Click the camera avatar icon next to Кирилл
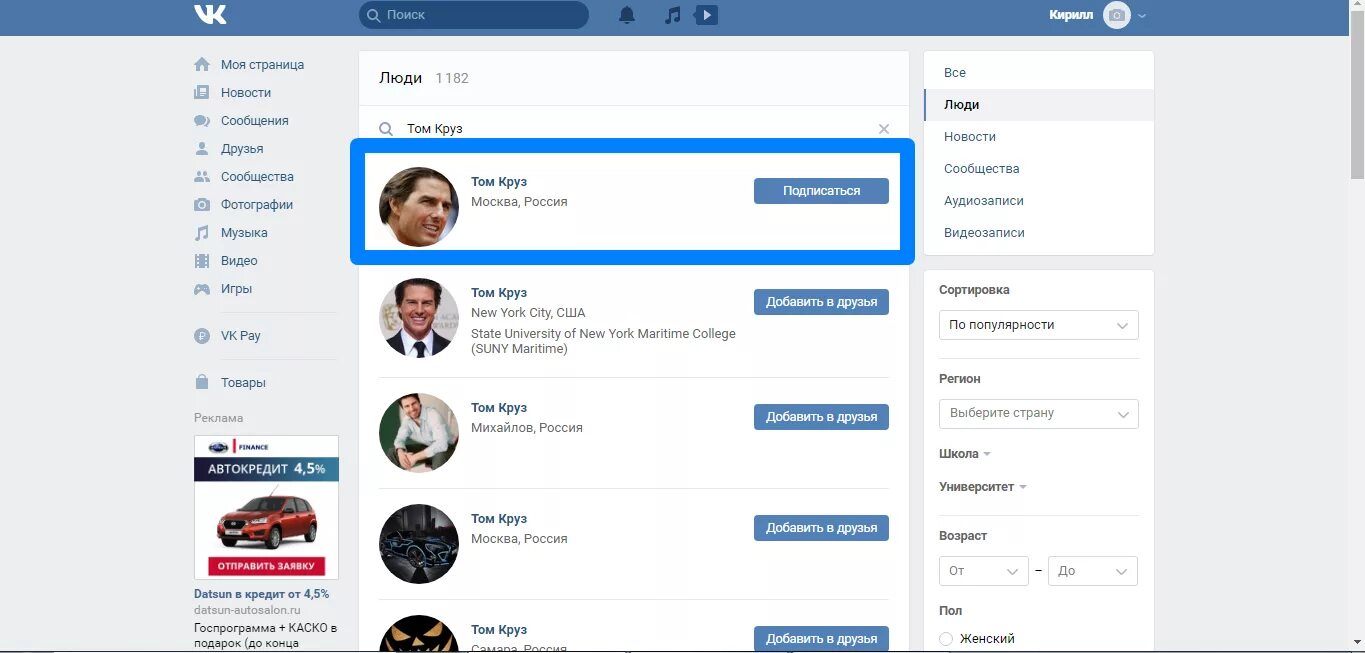 (x=1117, y=15)
